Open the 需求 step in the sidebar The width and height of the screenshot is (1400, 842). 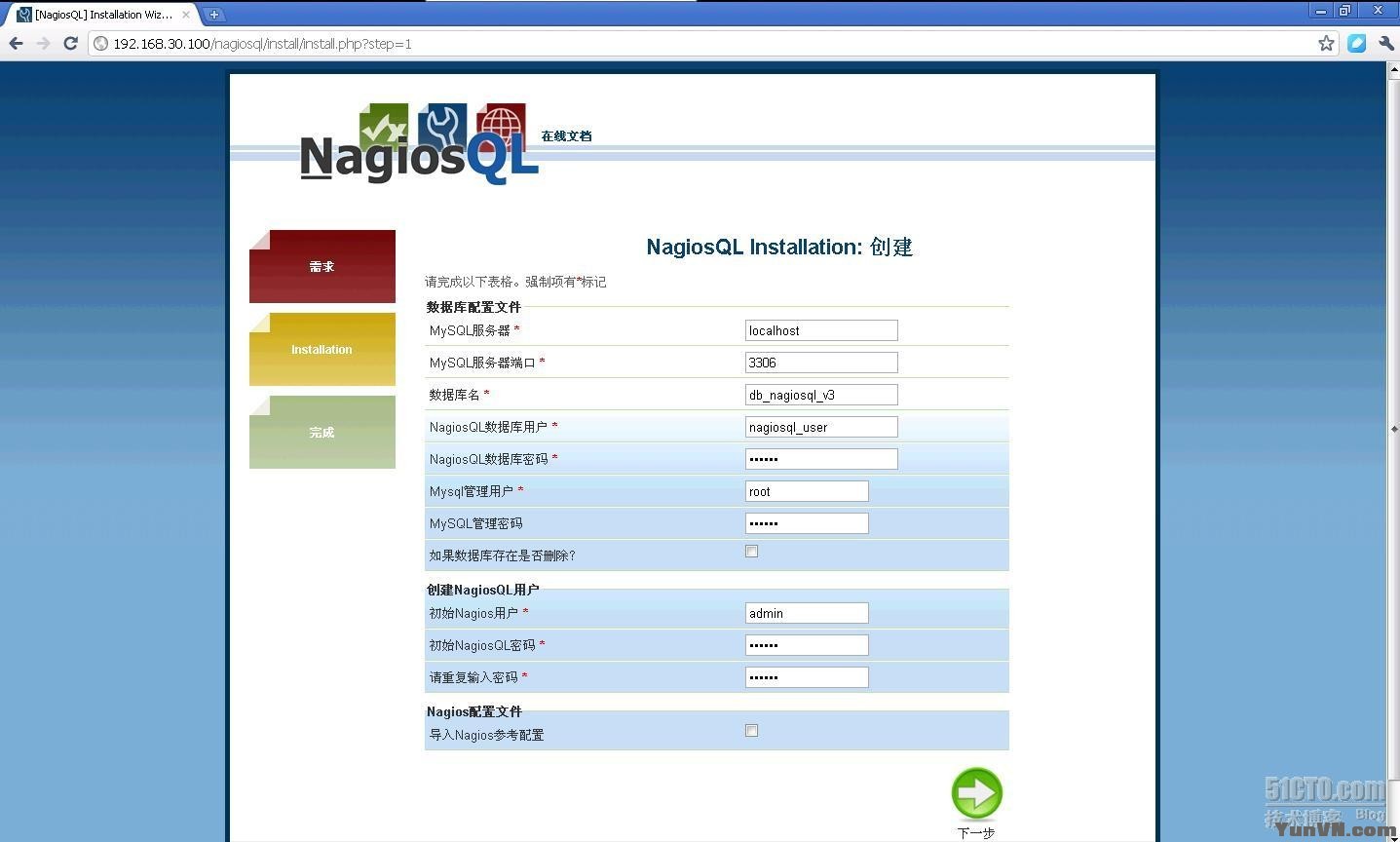(322, 266)
